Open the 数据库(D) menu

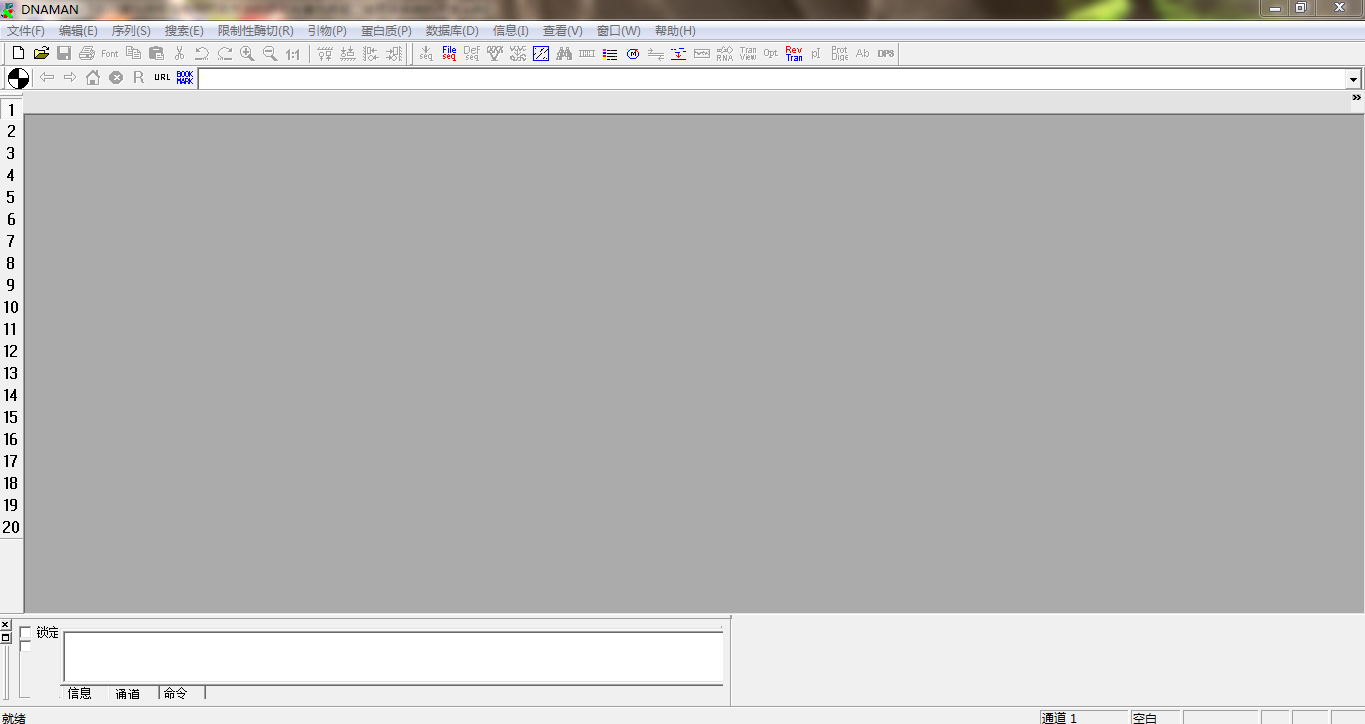click(452, 31)
